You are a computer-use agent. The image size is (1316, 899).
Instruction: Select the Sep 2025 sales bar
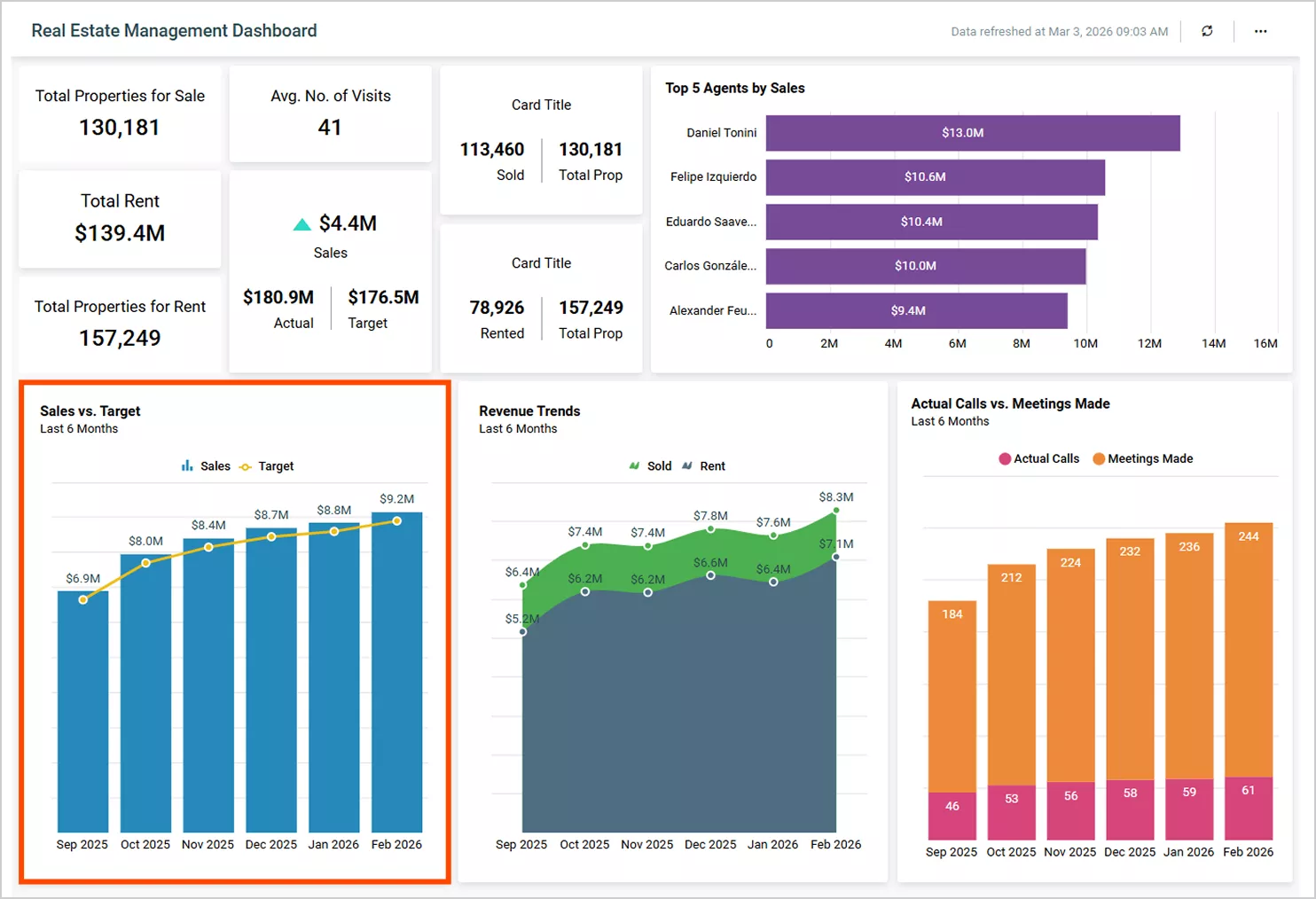[82, 711]
